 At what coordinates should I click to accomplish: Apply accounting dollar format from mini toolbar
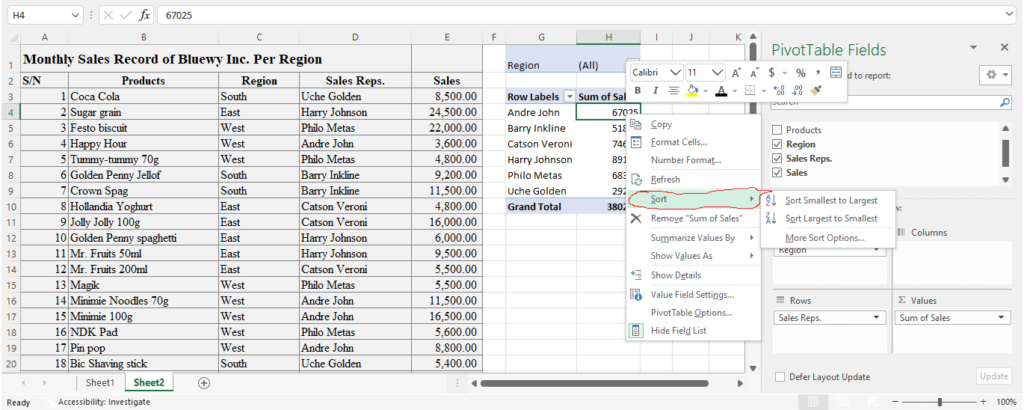771,72
